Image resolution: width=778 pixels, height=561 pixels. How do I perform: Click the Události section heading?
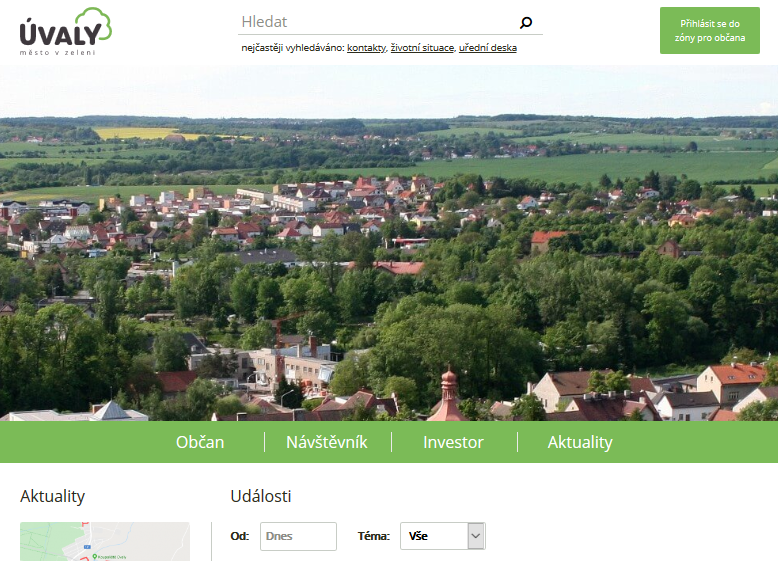261,497
